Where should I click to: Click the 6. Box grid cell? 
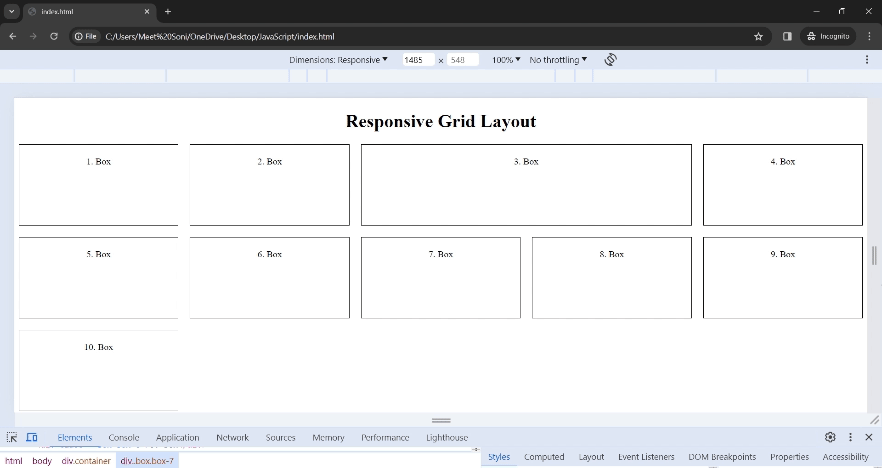coord(269,278)
